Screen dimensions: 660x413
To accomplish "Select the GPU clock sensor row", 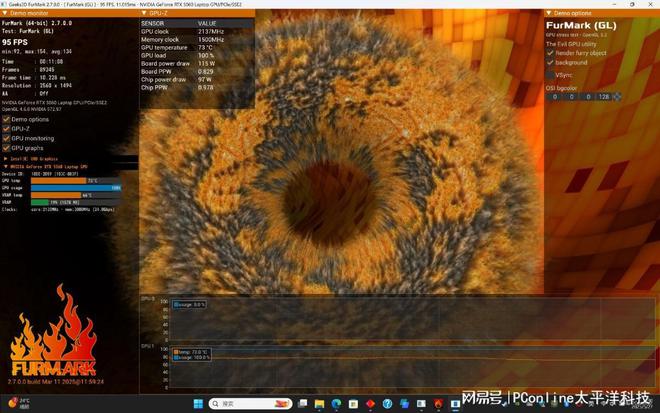I will pos(197,32).
